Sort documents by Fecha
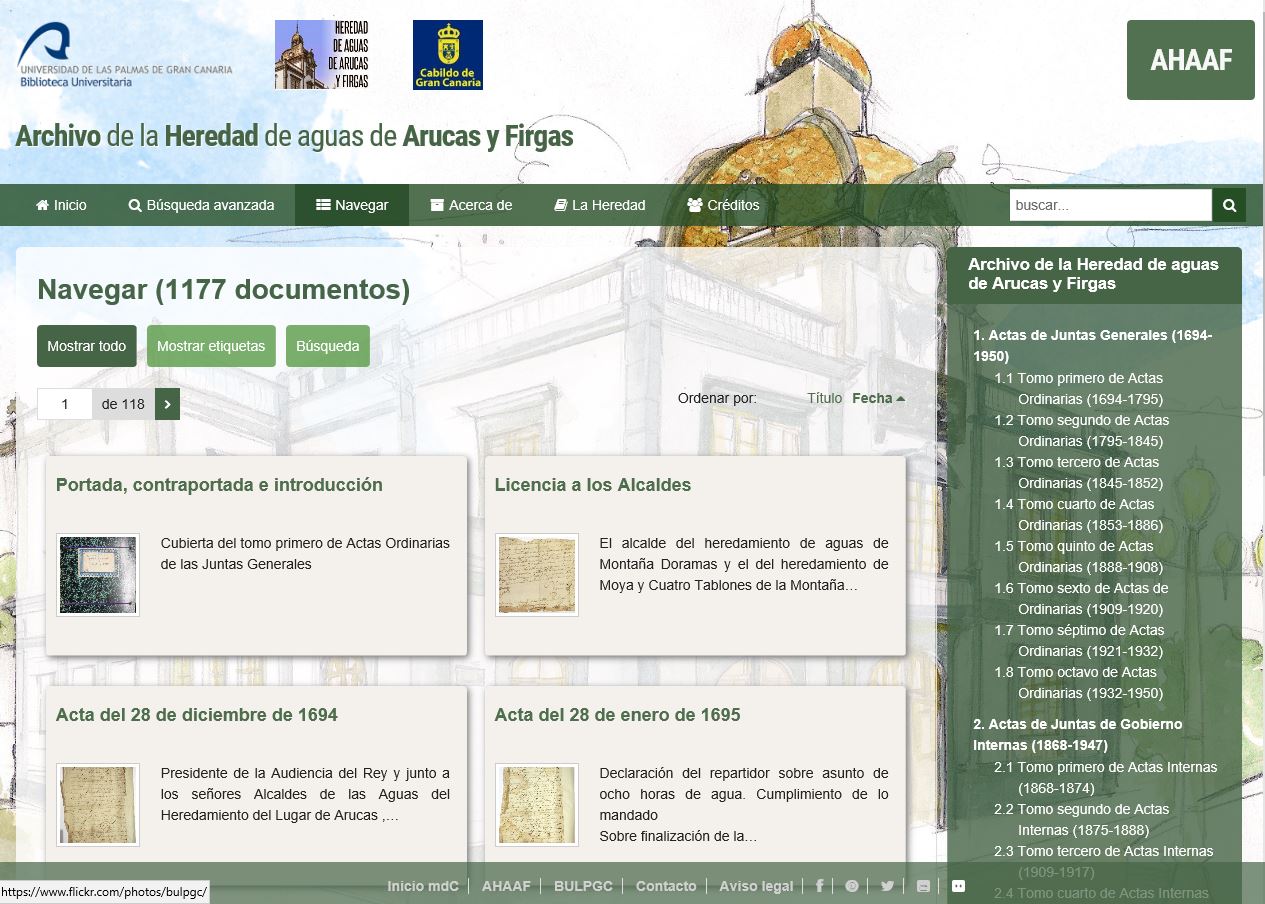The height and width of the screenshot is (904, 1265). pos(872,398)
